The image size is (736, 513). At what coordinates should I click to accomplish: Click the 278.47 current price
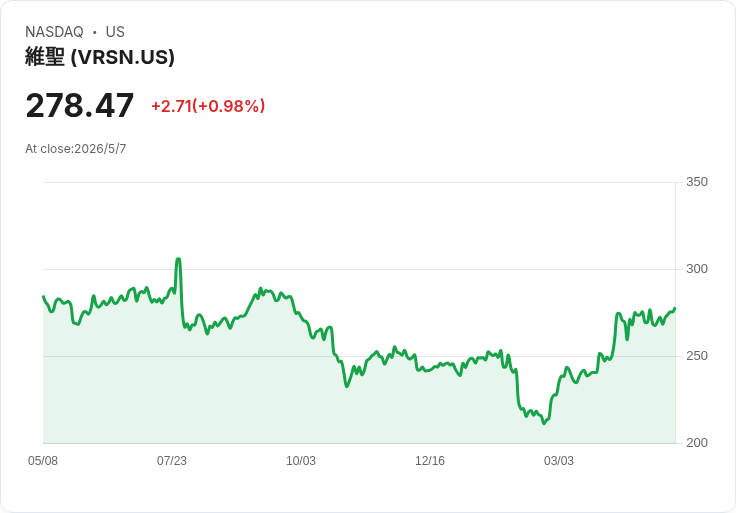click(79, 106)
